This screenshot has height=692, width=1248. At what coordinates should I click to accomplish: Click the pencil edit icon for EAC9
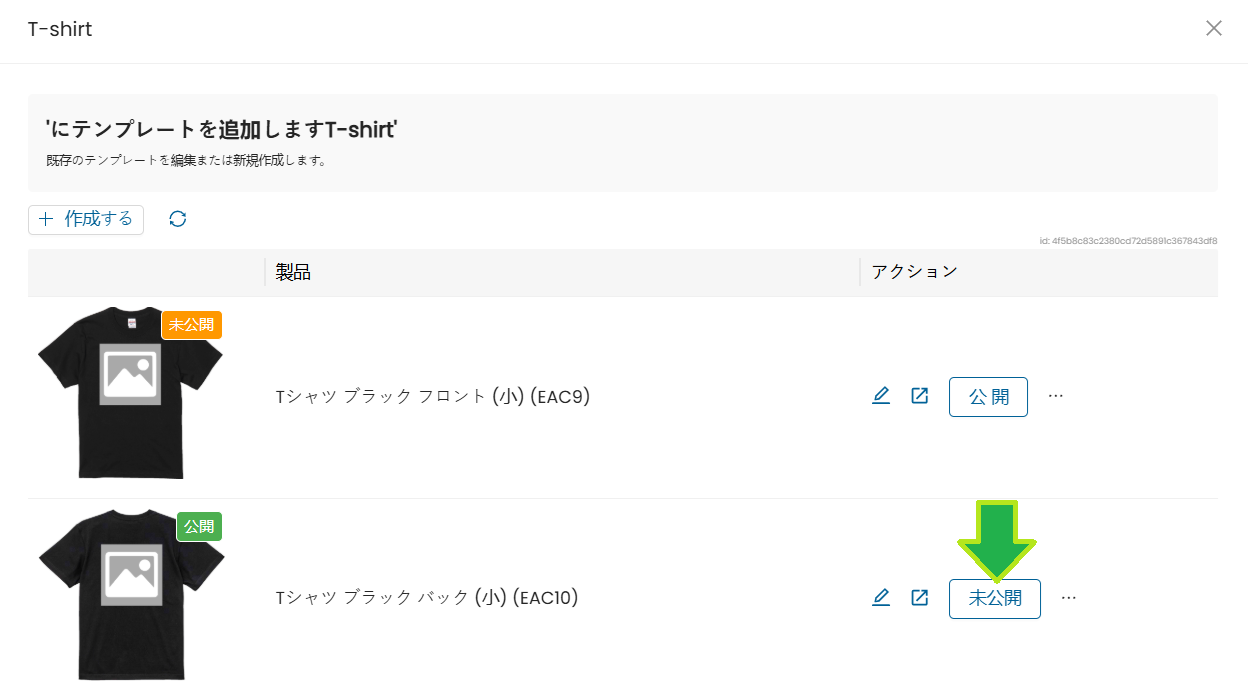click(x=881, y=396)
